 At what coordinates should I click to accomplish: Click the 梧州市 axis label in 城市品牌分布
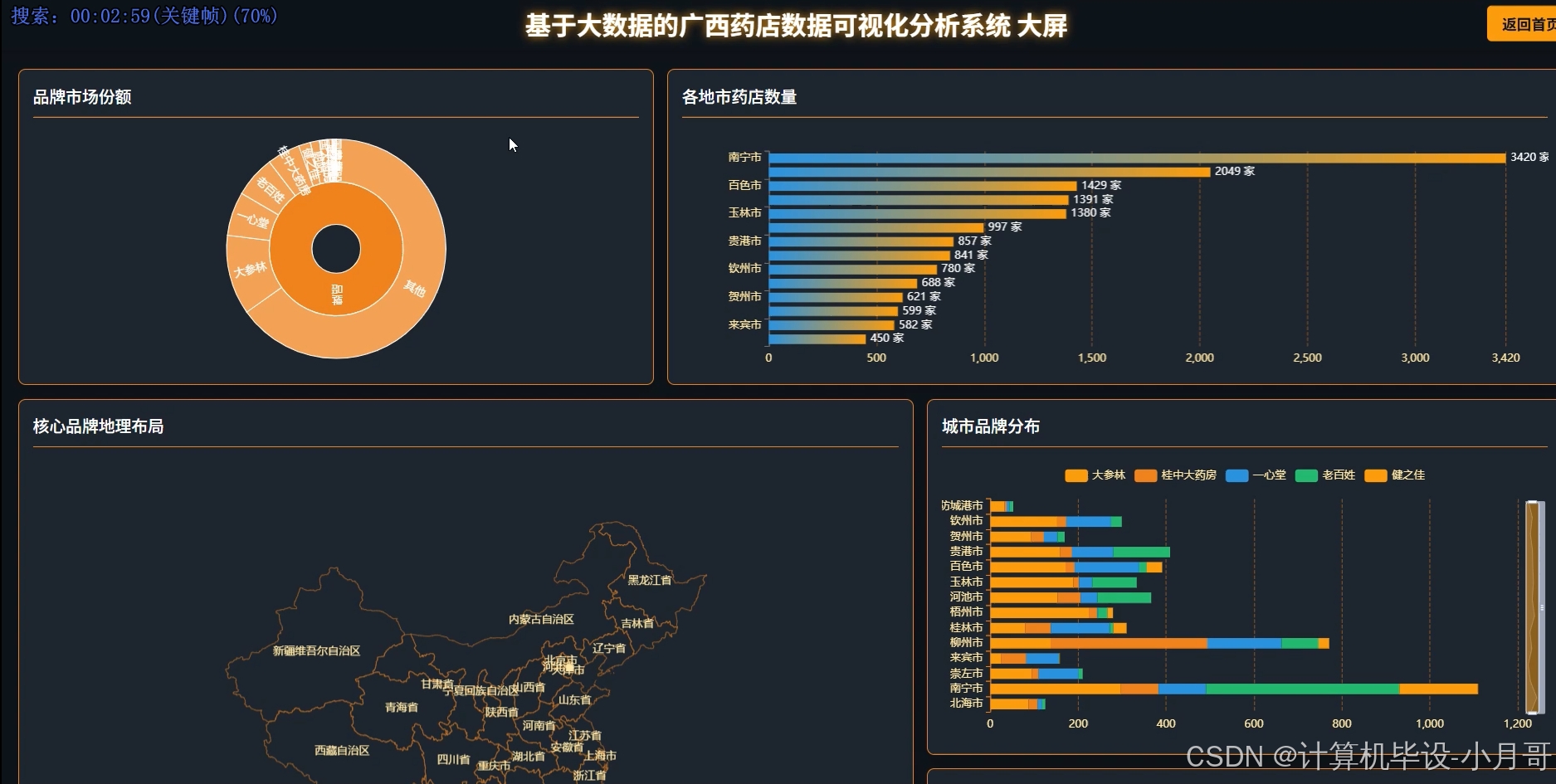(x=966, y=612)
